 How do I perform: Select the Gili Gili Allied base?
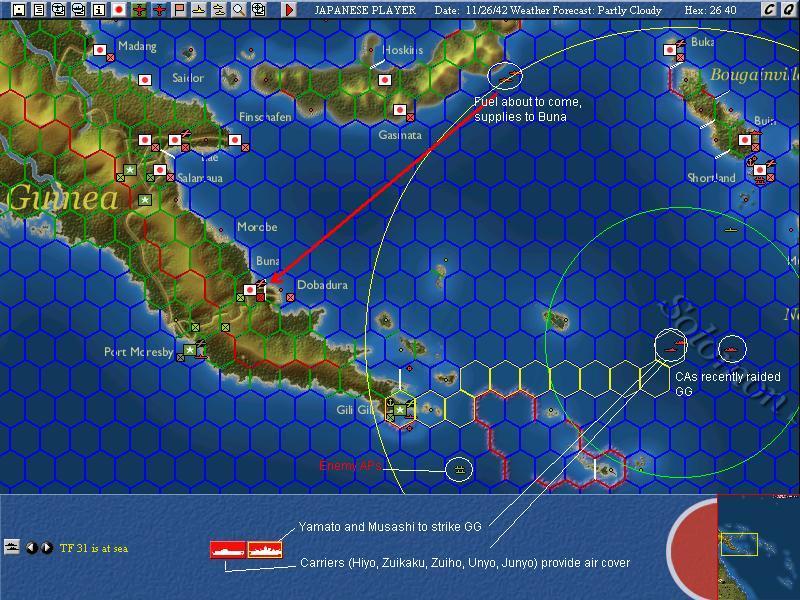click(400, 410)
